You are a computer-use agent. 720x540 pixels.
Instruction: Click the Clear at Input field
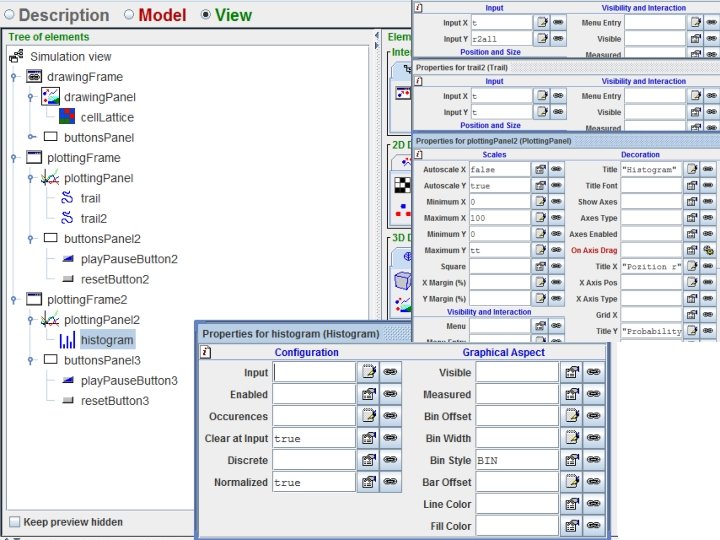pos(314,439)
